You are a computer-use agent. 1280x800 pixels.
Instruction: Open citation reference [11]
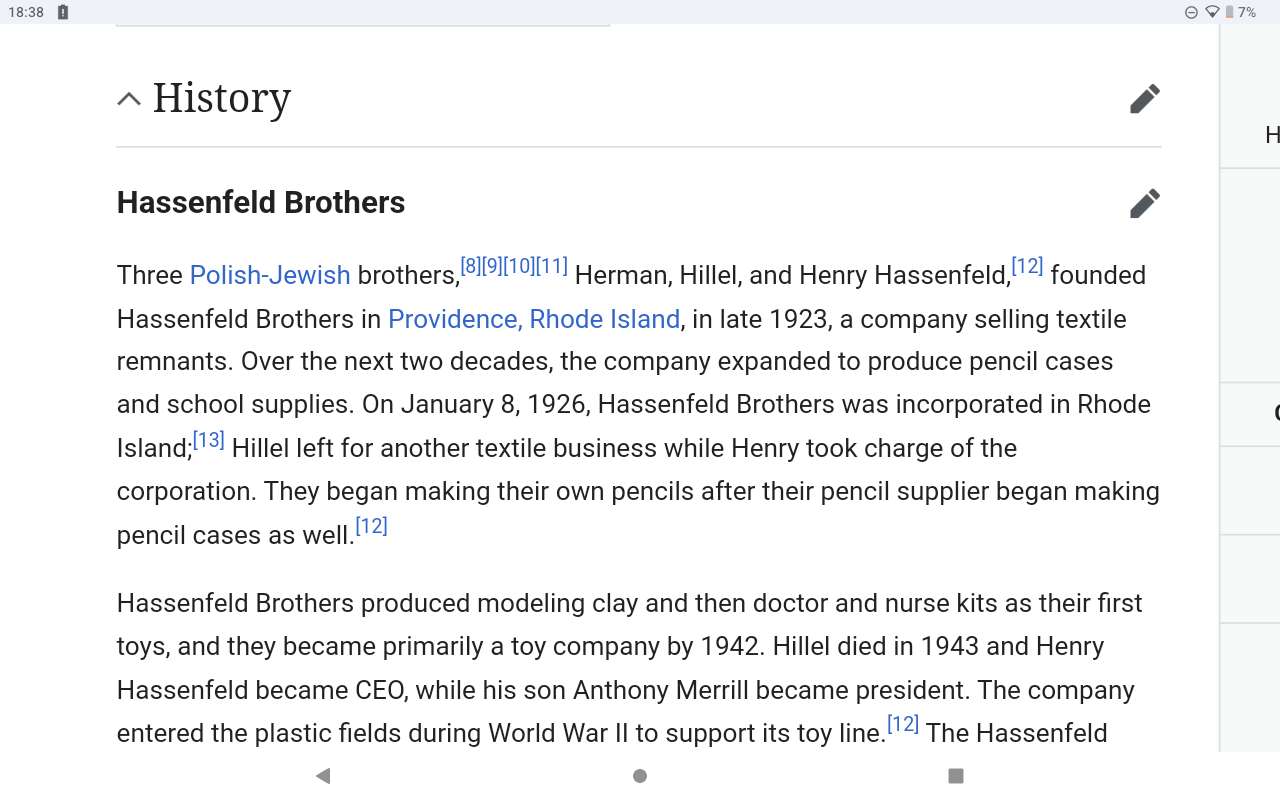tap(552, 266)
